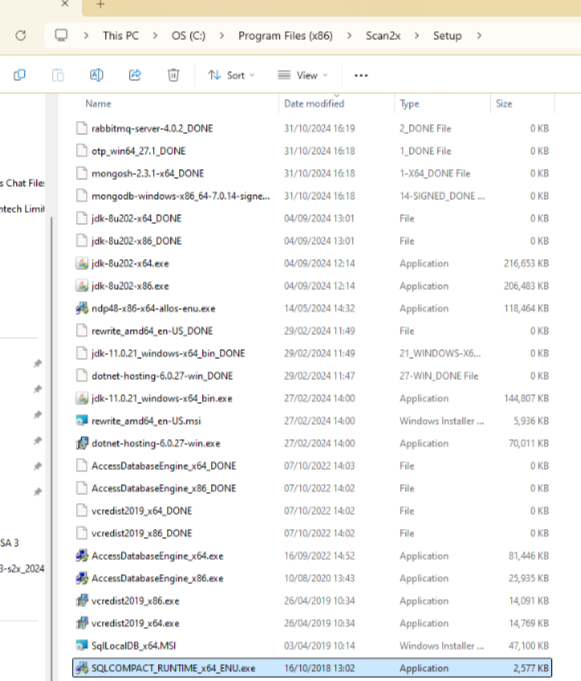Click the Paste icon in toolbar
Viewport: 581px width, 681px height.
coord(58,75)
